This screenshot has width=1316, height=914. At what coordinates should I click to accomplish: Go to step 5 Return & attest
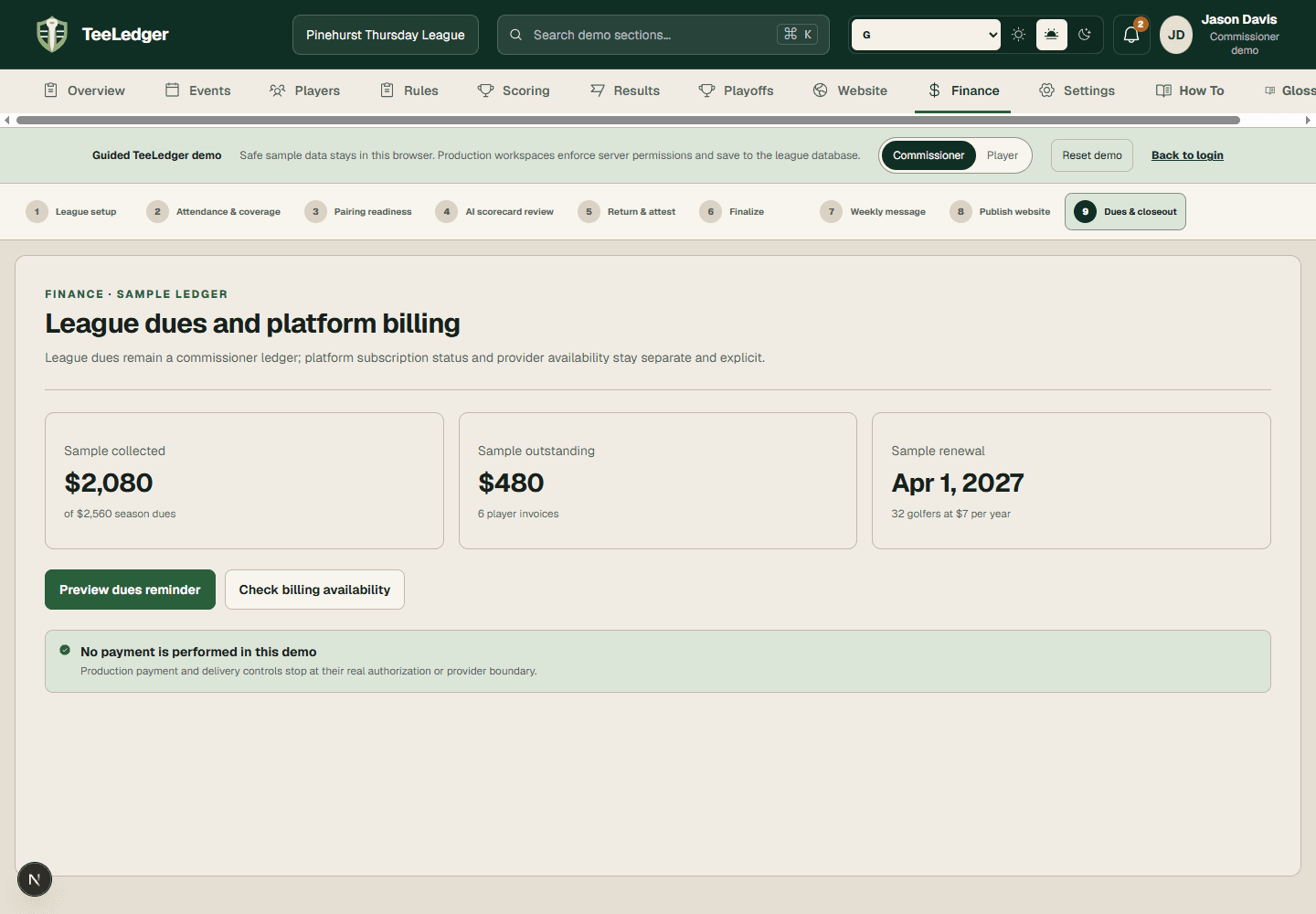point(627,211)
